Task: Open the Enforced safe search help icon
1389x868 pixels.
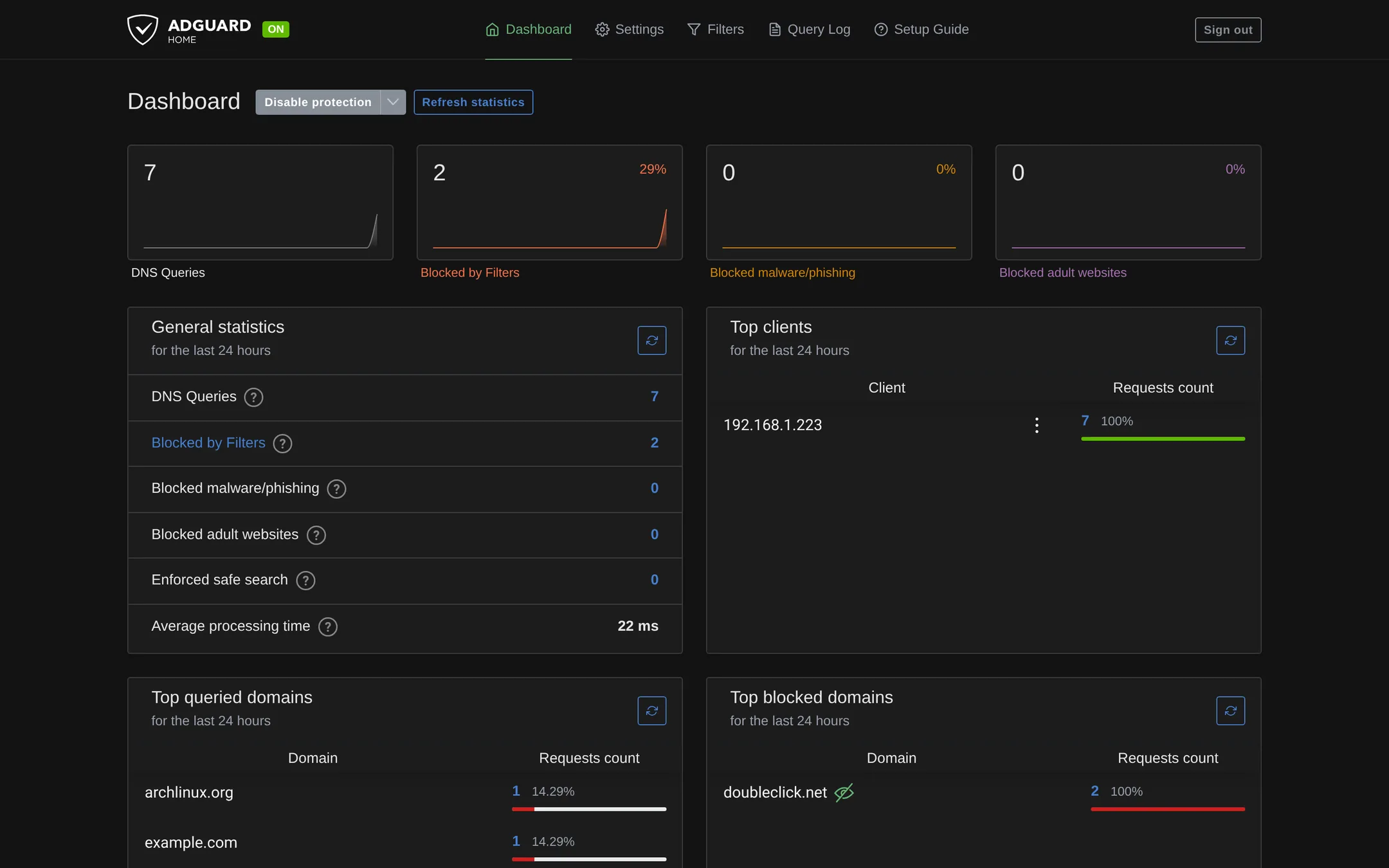Action: pos(305,581)
